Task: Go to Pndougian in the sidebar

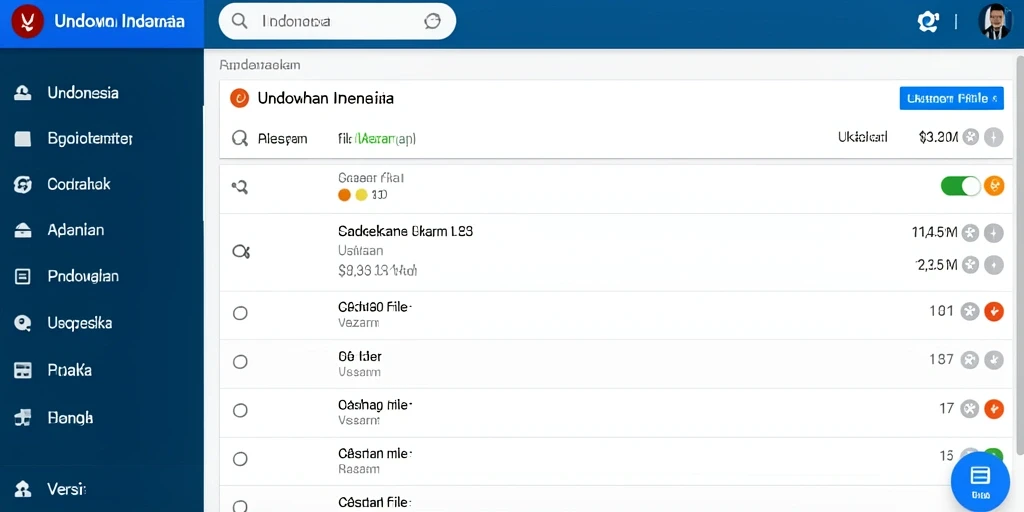Action: [x=83, y=276]
